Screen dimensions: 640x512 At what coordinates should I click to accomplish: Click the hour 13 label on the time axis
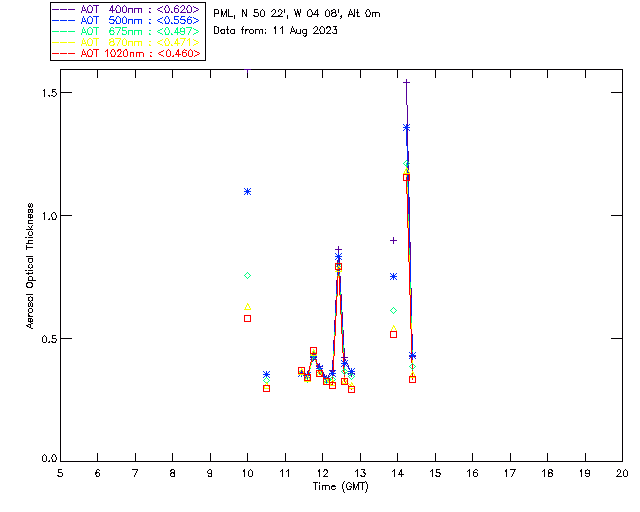click(360, 473)
